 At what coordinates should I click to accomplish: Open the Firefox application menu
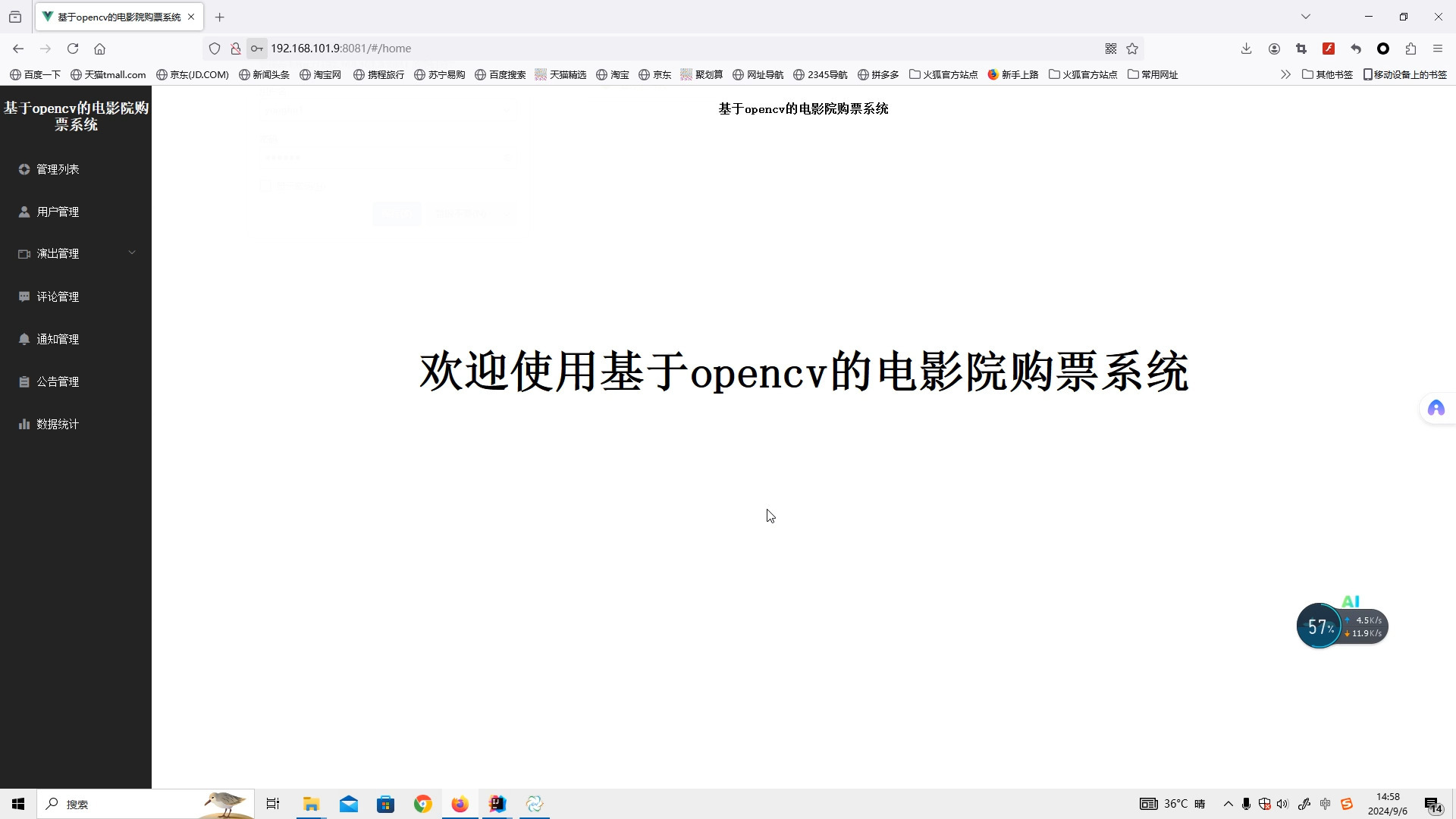[1438, 49]
